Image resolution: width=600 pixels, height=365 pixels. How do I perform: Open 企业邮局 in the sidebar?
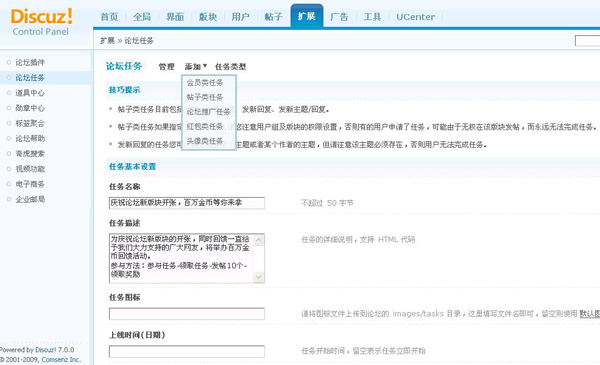point(30,199)
